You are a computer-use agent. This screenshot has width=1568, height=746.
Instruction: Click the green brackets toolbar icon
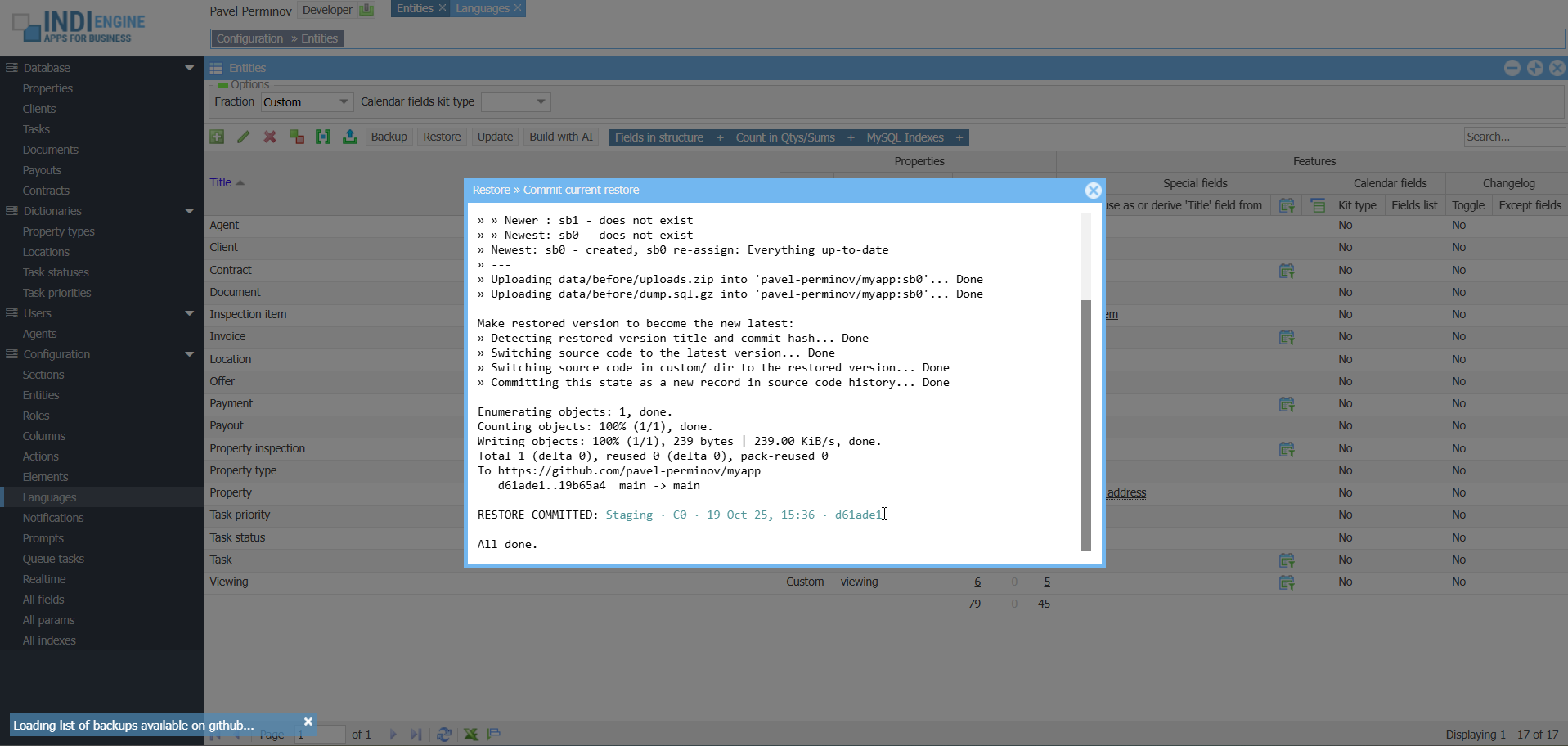point(323,137)
